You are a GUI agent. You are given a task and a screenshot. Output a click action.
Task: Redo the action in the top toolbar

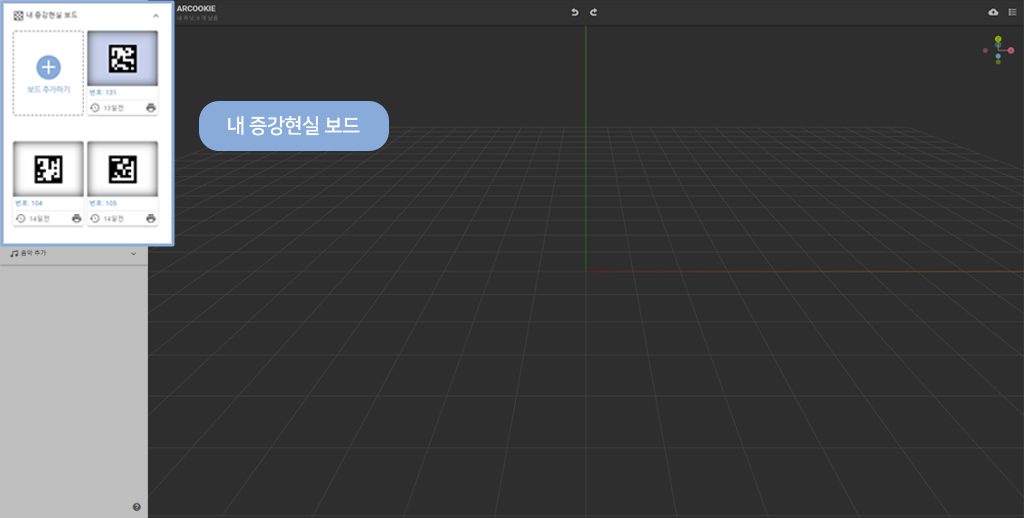tap(593, 12)
